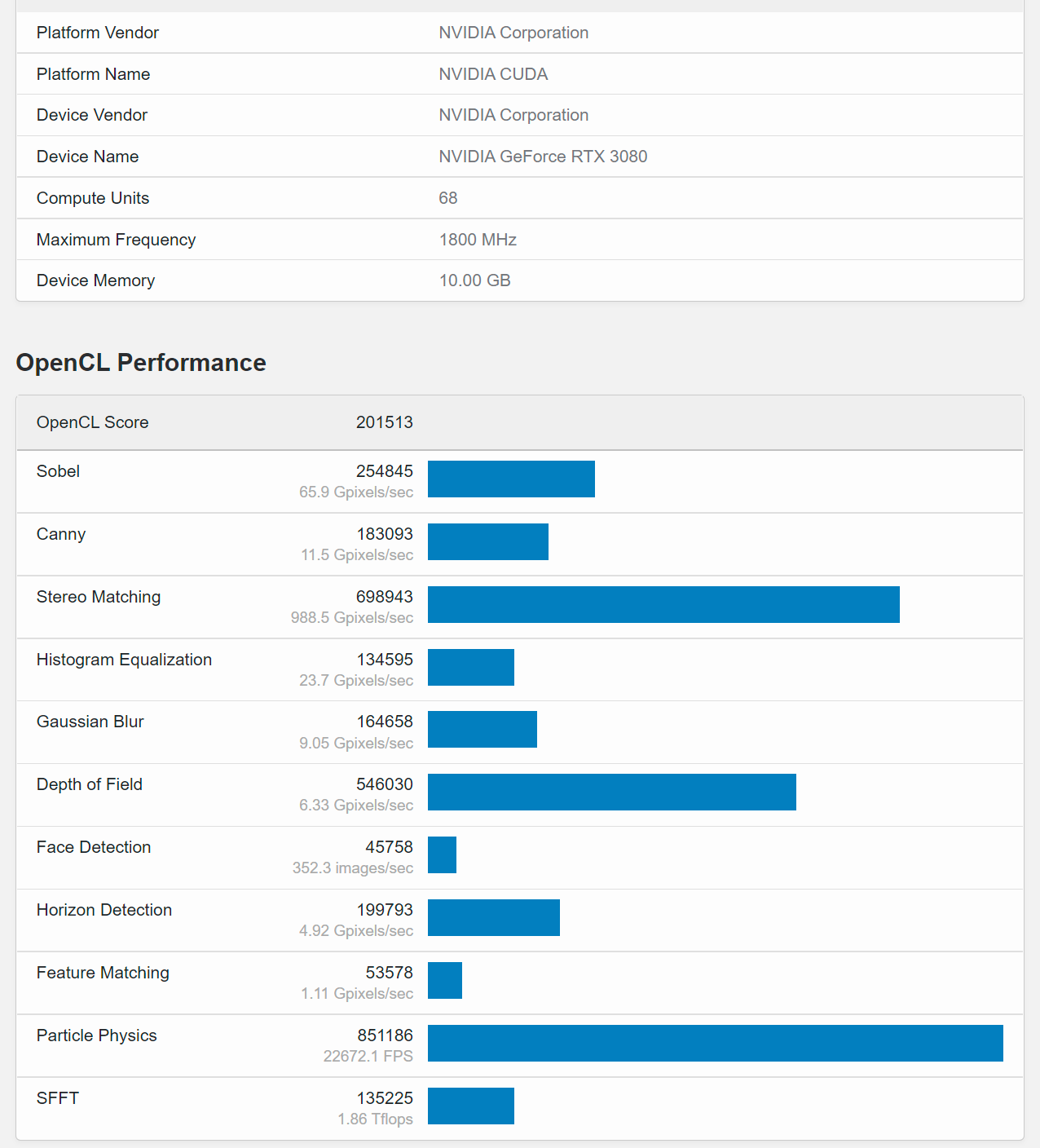Select the Compute Units value '68'
Image resolution: width=1040 pixels, height=1148 pixels.
point(448,198)
